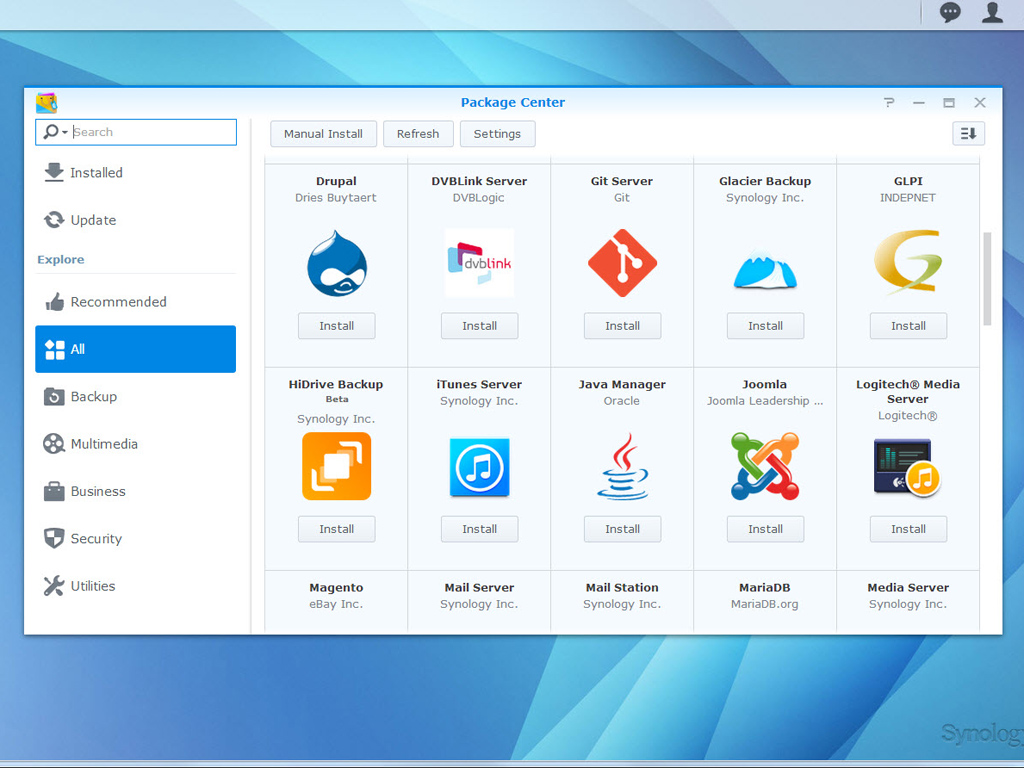Open the Joomla package icon

tap(765, 466)
